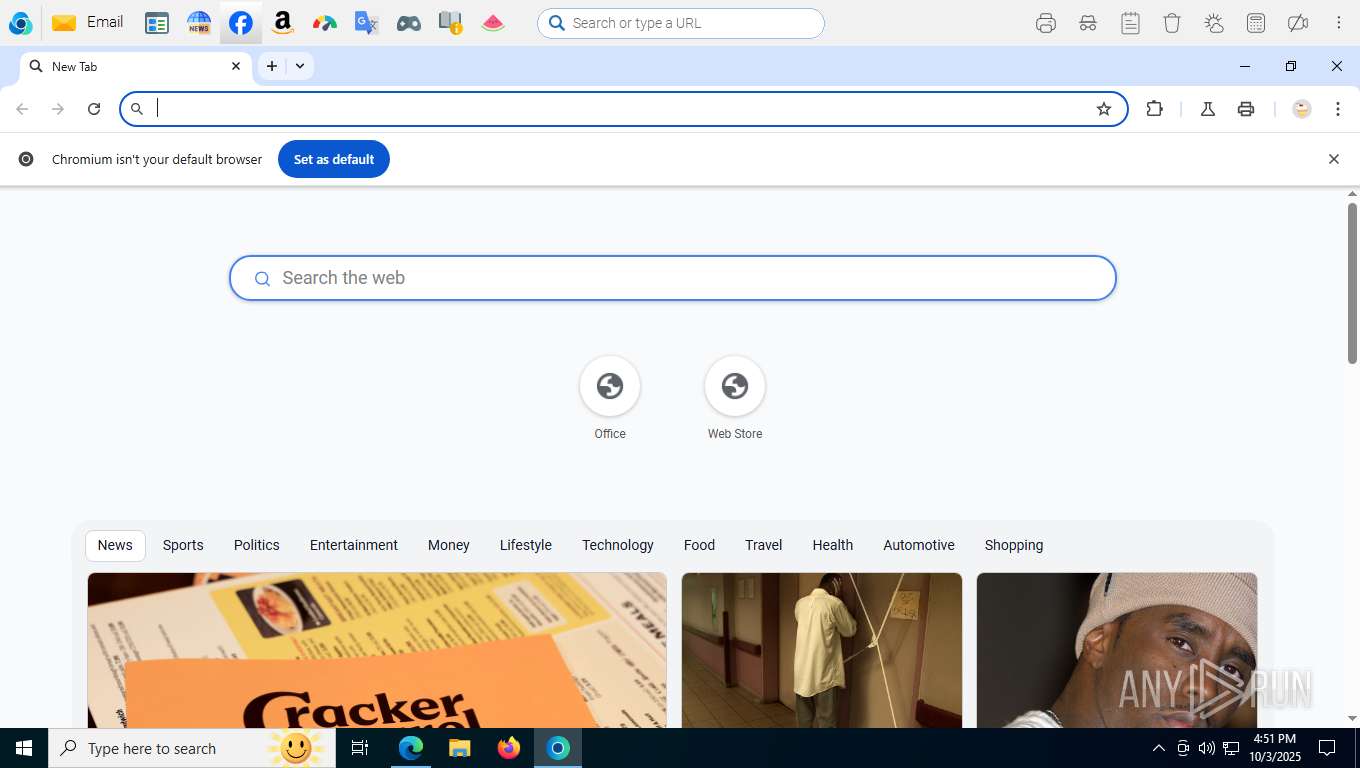
Task: Open top utility bar three-dot menu
Action: pos(1339,23)
